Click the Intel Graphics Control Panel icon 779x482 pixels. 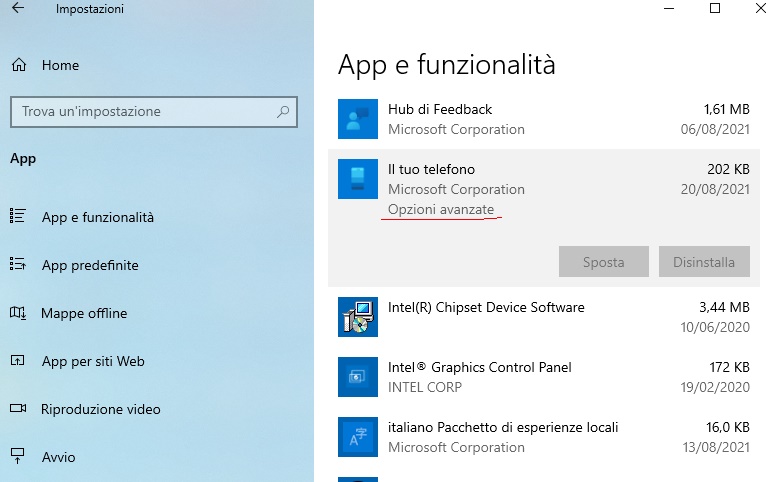358,377
